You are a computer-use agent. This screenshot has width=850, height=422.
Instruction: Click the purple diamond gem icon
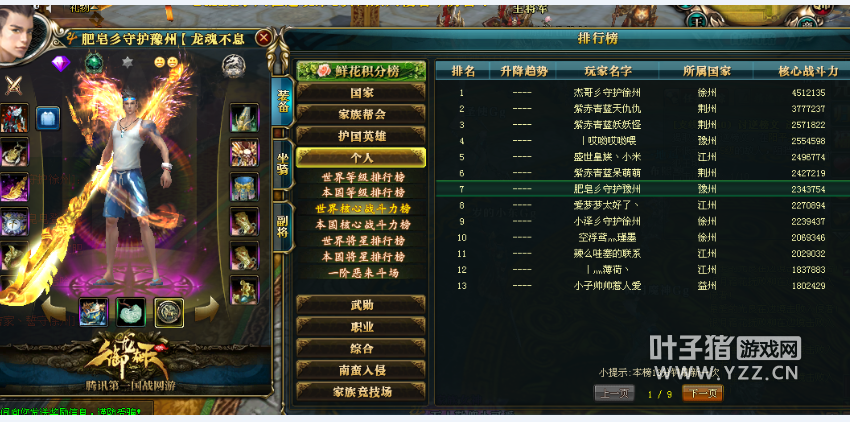click(x=61, y=63)
